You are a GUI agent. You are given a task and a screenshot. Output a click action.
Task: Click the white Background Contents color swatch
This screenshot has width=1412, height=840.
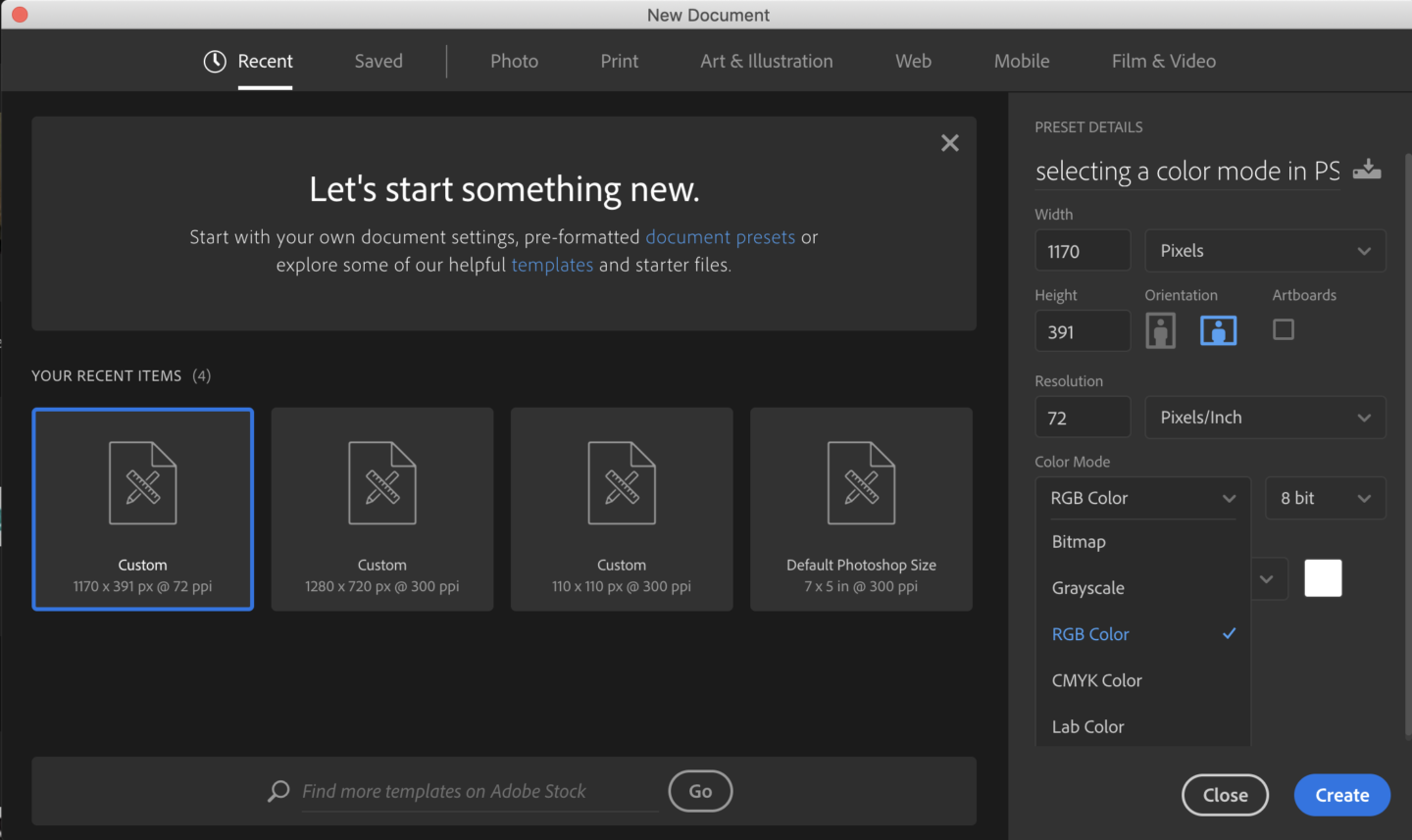click(x=1323, y=578)
